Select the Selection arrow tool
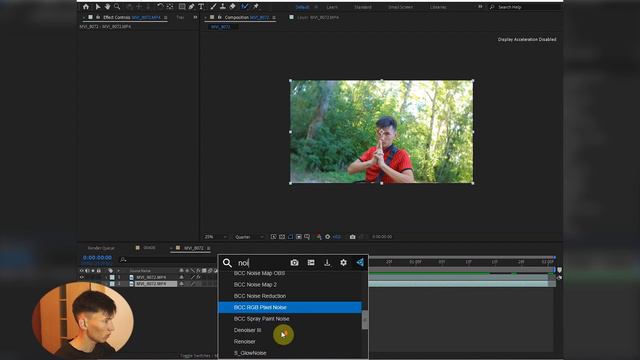The image size is (640, 360). pyautogui.click(x=98, y=7)
